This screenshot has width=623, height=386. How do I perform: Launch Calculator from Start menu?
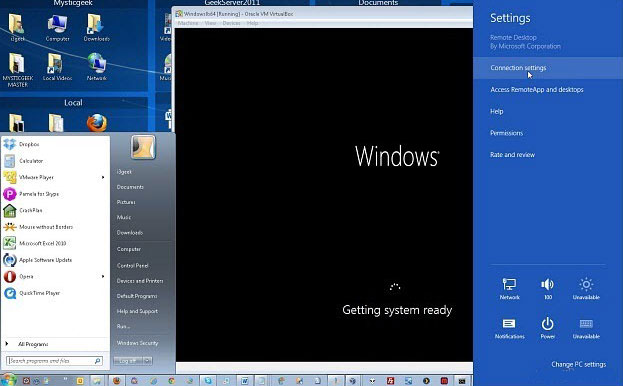[55, 161]
